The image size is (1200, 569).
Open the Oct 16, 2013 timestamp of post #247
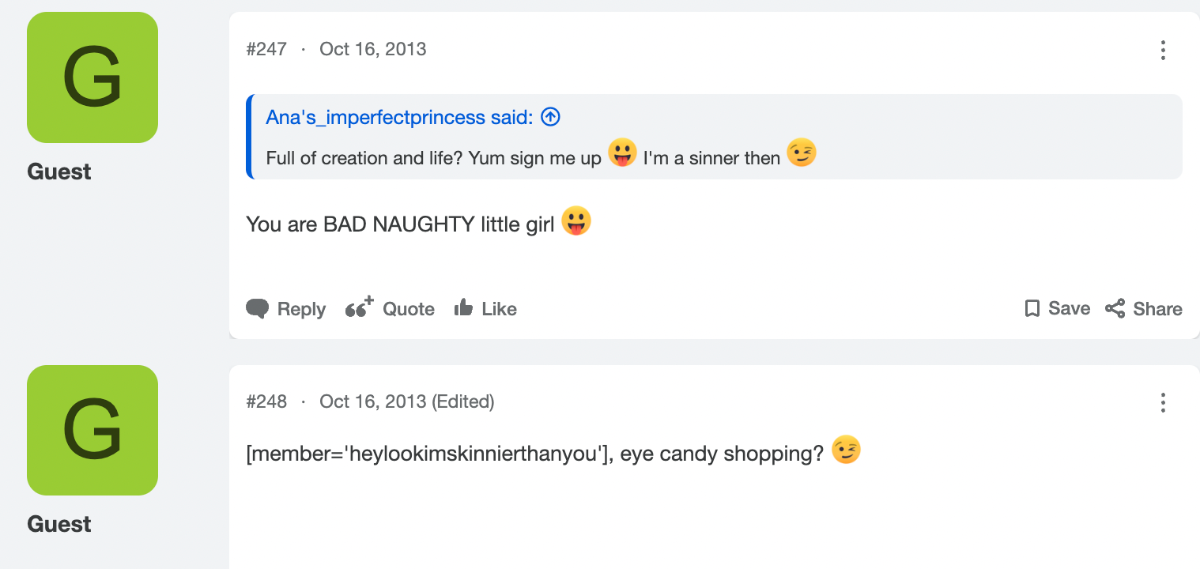tap(373, 49)
